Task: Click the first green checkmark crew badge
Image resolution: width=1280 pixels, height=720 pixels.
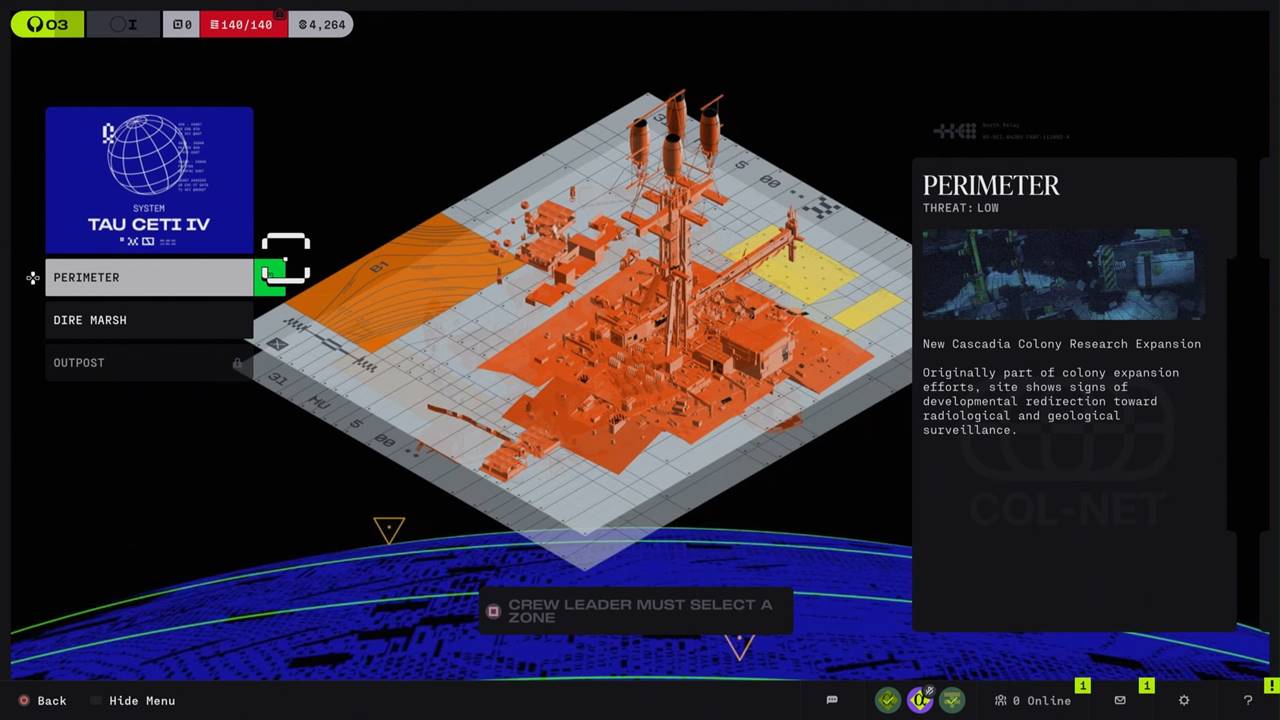Action: click(x=888, y=700)
